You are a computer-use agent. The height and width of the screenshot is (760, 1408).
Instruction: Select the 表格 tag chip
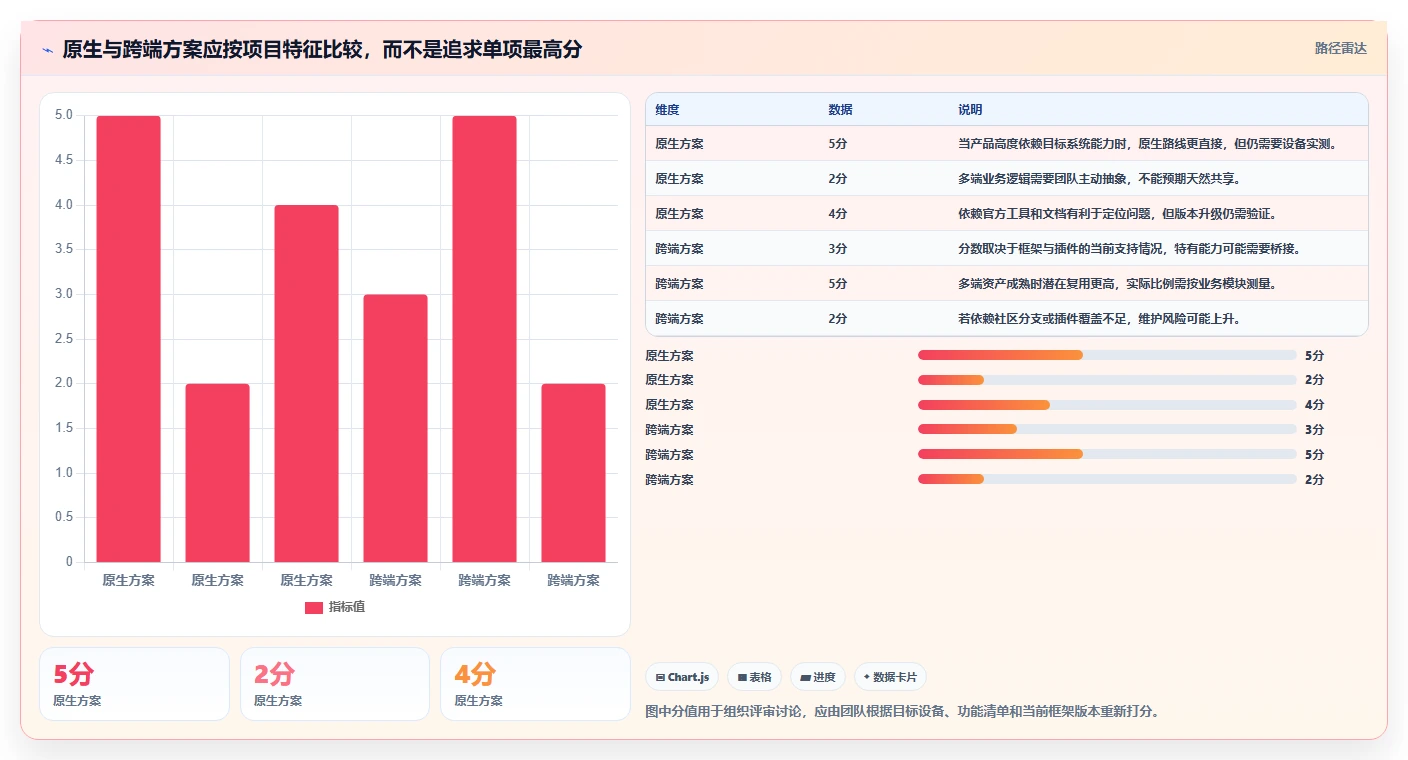755,677
